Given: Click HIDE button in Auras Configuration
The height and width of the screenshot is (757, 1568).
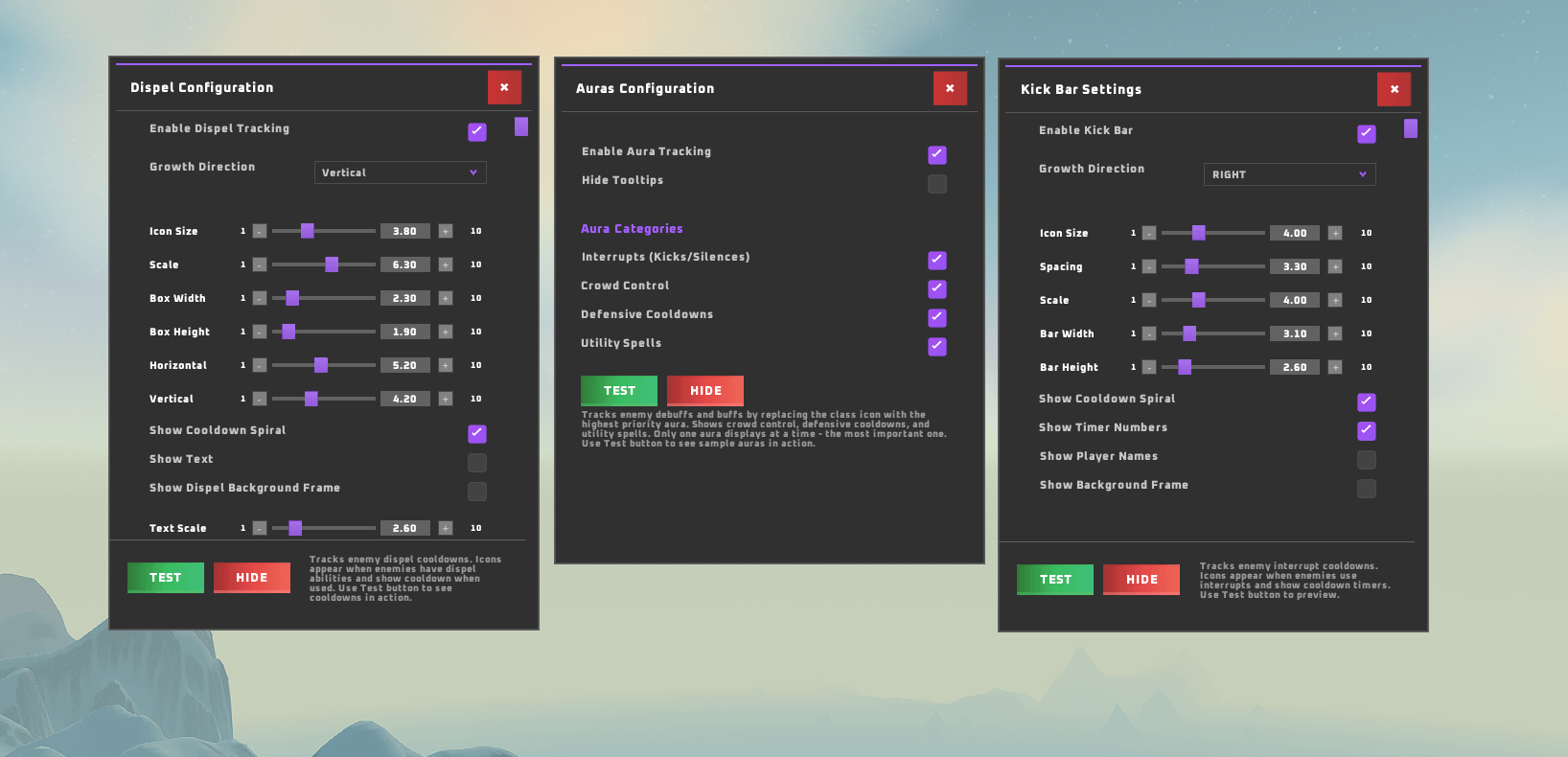Looking at the screenshot, I should click(x=705, y=391).
